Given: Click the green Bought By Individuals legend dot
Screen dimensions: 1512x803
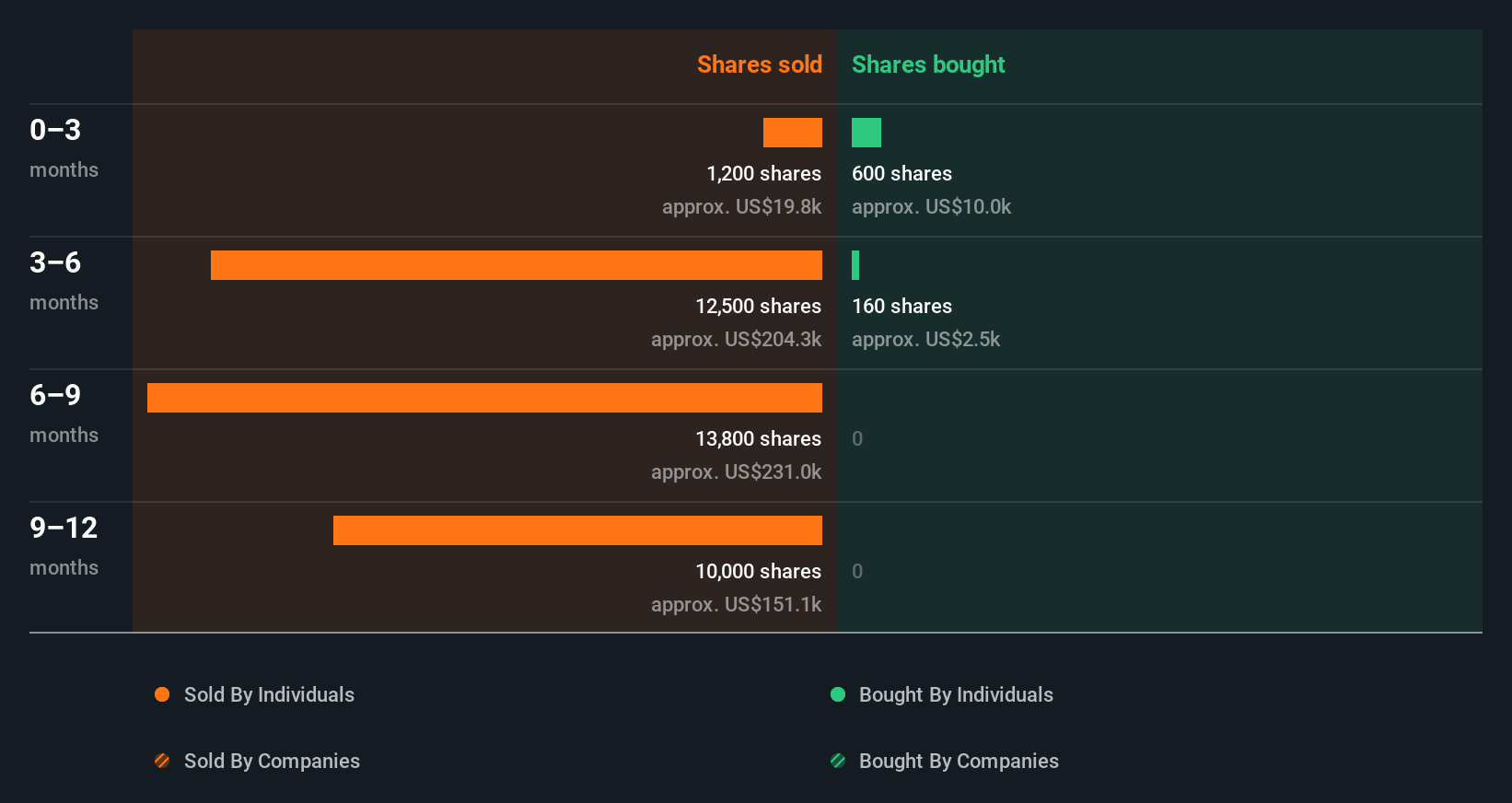Looking at the screenshot, I should coord(838,694).
